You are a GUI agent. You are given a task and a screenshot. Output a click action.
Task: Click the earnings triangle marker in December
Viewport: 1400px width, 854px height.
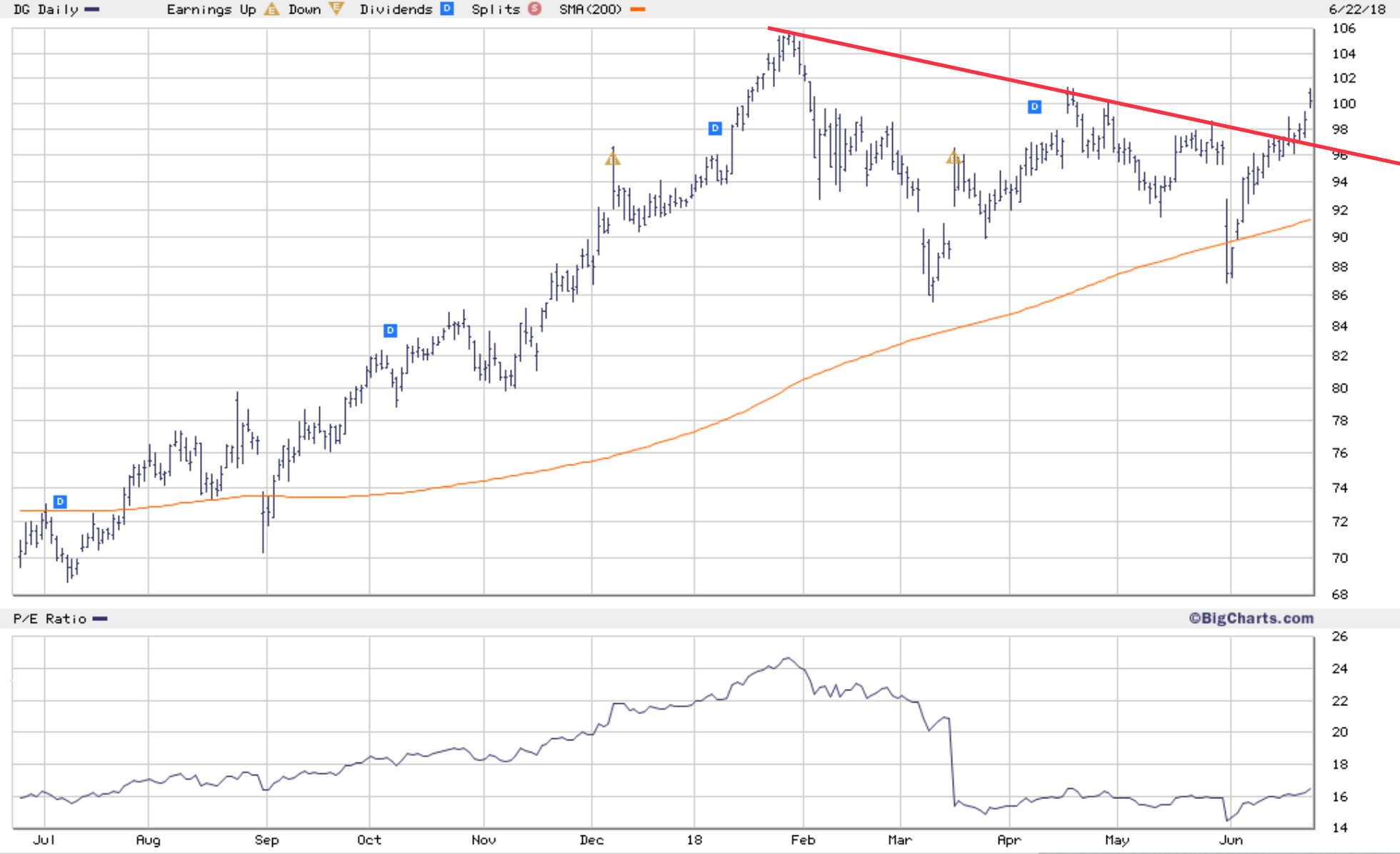coord(613,159)
